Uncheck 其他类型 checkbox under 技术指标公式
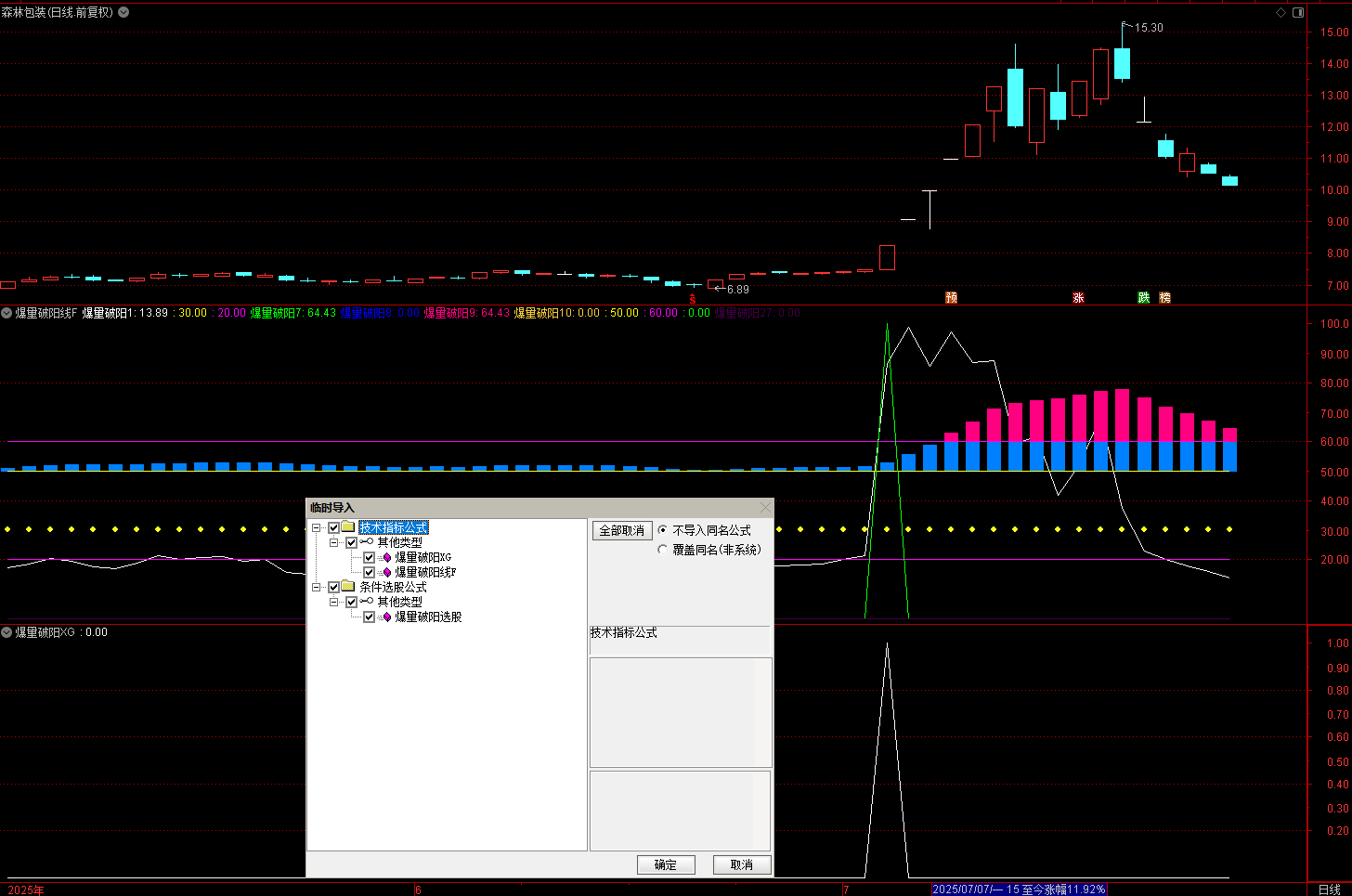This screenshot has width=1352, height=896. coord(351,542)
